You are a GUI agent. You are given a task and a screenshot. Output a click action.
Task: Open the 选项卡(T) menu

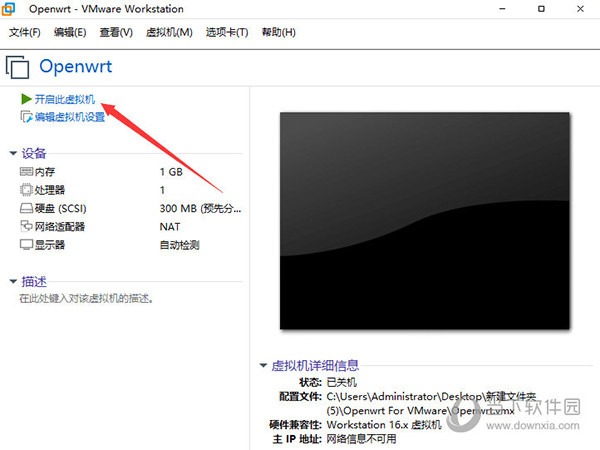227,33
